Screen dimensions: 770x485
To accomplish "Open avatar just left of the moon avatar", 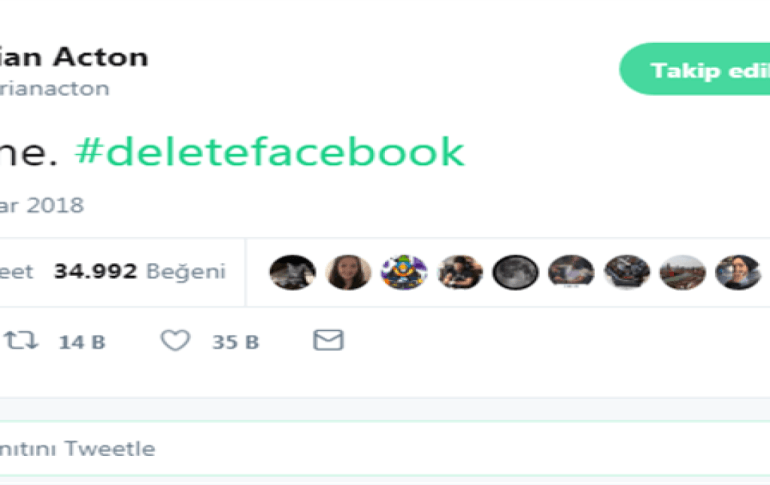I will pyautogui.click(x=460, y=272).
